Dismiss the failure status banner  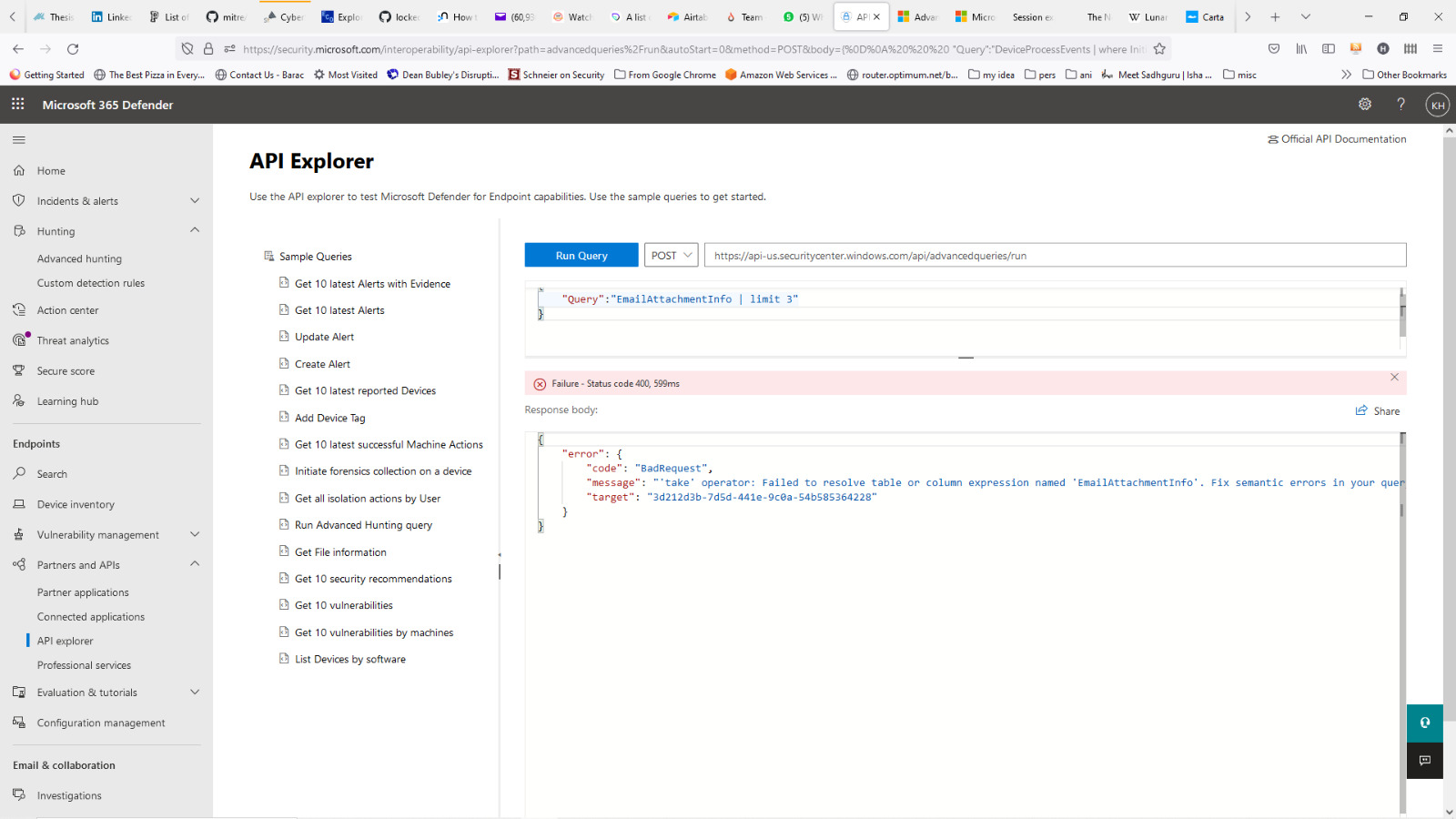pos(1394,377)
